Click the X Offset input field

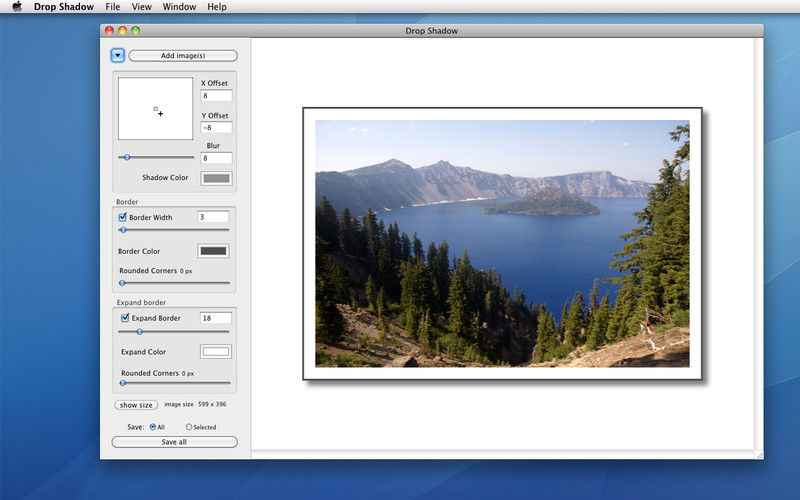pyautogui.click(x=216, y=96)
